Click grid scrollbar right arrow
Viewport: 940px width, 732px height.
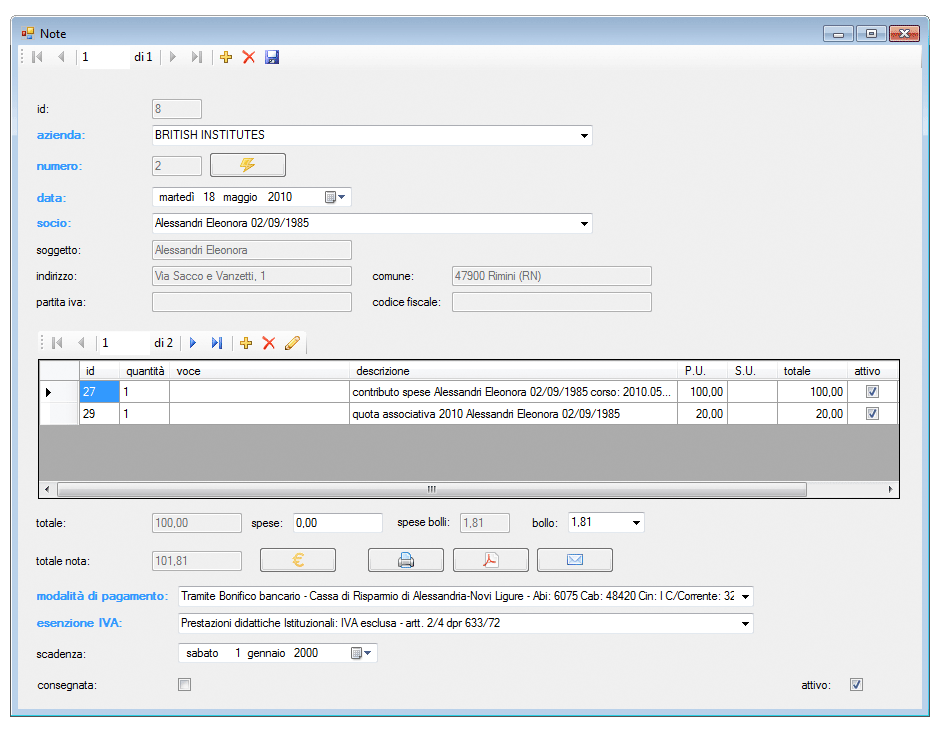890,489
